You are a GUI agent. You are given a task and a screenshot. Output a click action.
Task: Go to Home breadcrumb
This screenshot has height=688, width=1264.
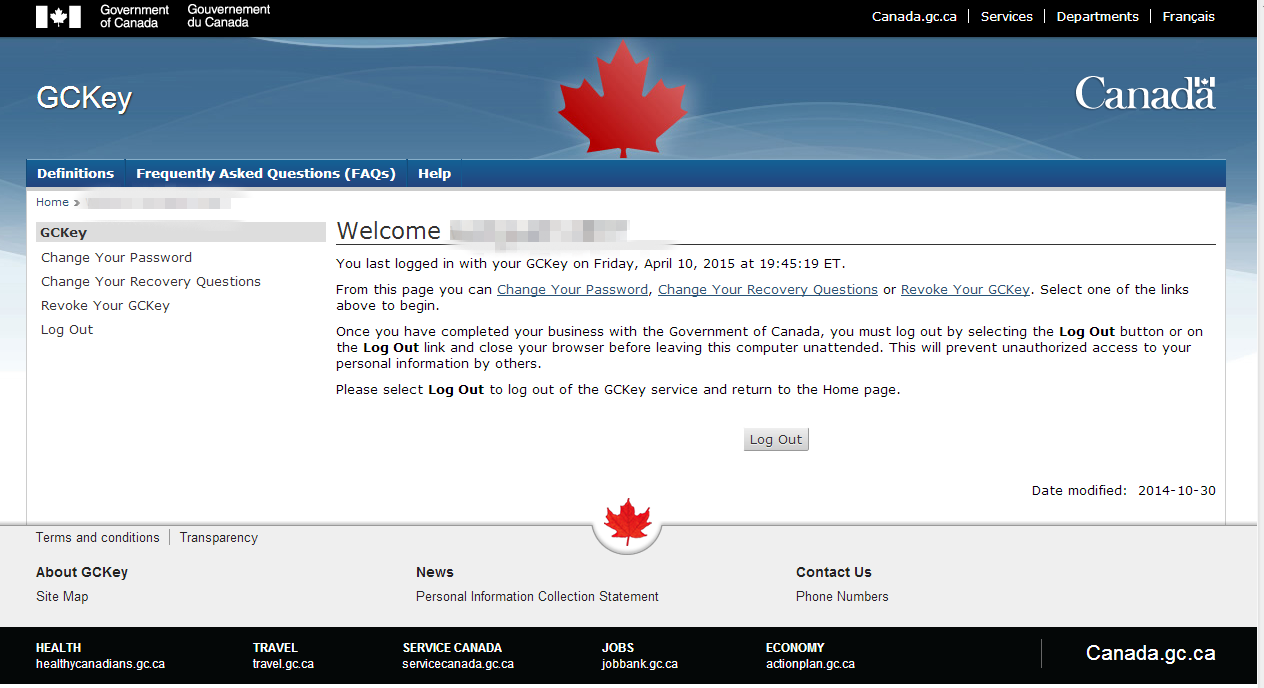tap(52, 202)
